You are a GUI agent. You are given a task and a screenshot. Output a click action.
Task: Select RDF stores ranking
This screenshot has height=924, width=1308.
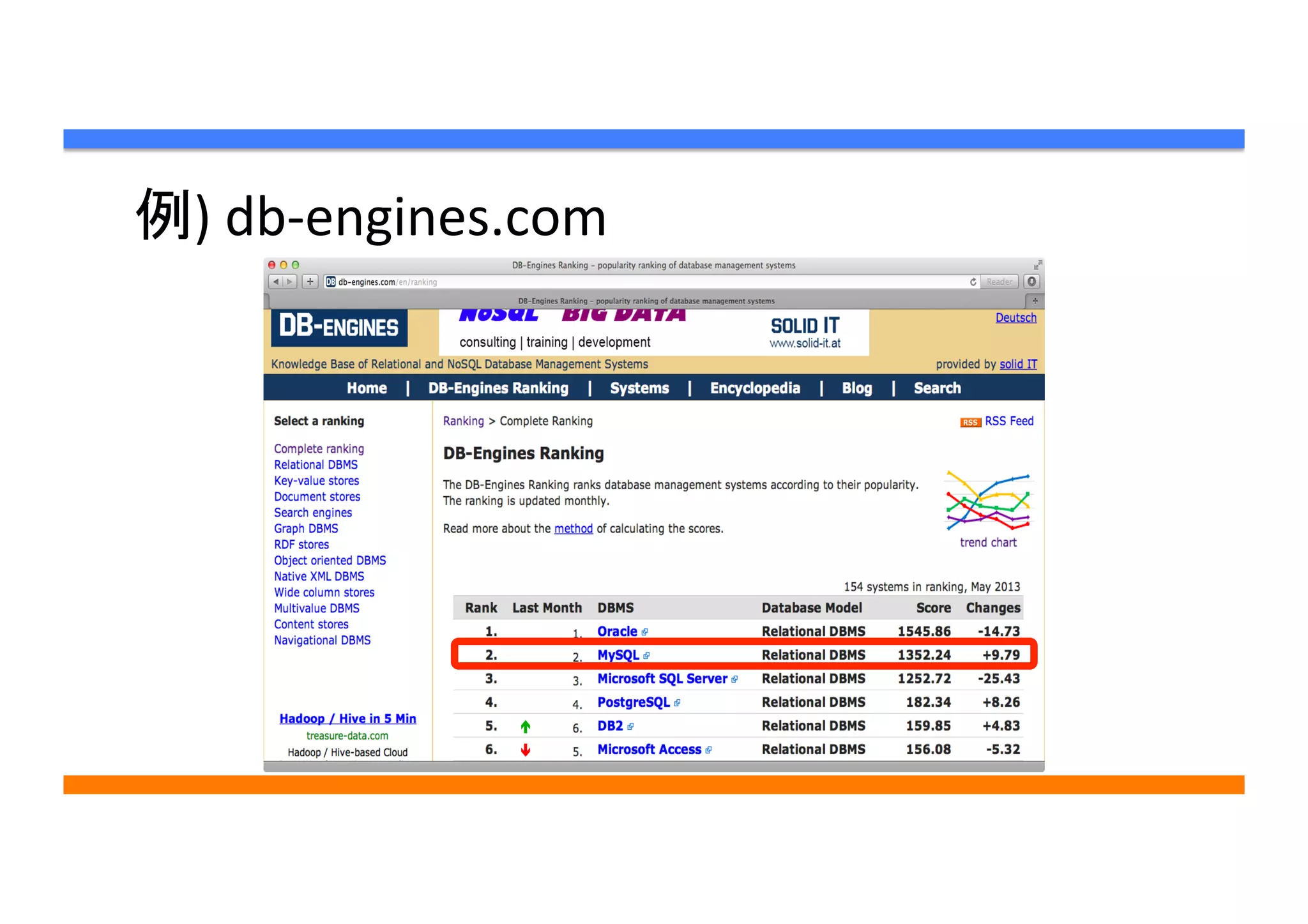[x=301, y=545]
